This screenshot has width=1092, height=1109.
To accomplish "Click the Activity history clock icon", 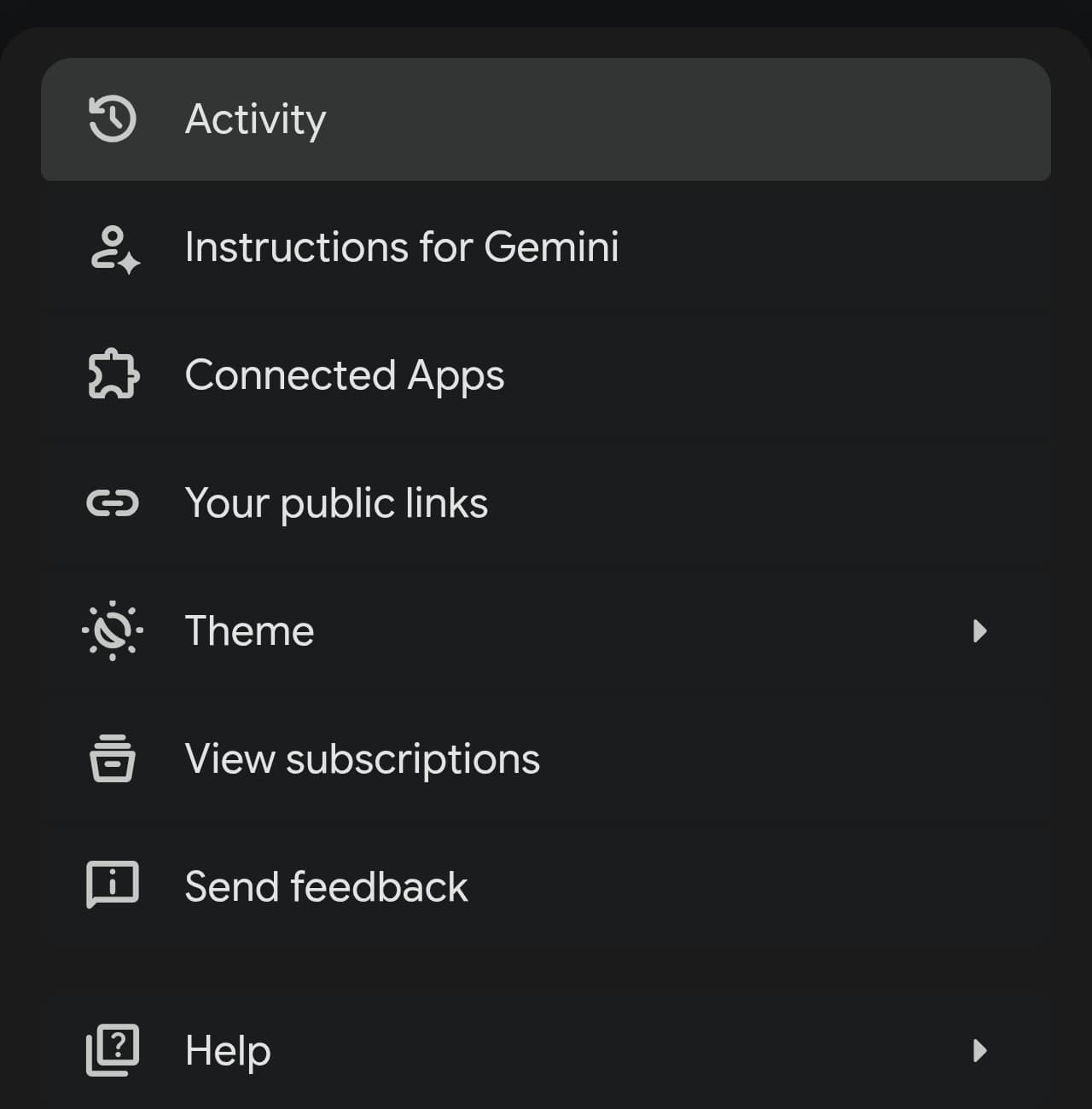I will 113,119.
